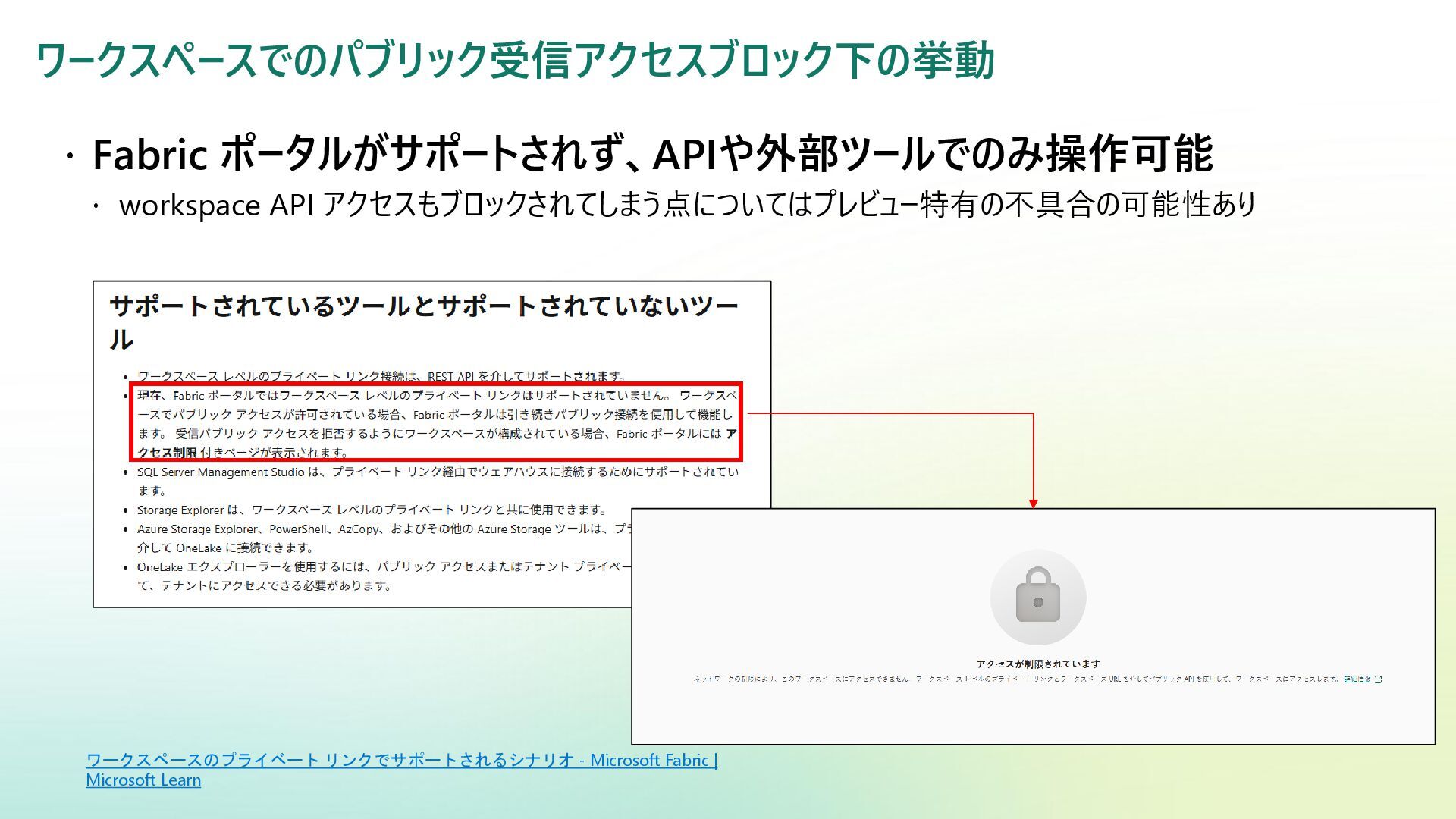Click the slide title ワークスペースでのパブリック受信アクセスブロック下の挙動

(515, 61)
